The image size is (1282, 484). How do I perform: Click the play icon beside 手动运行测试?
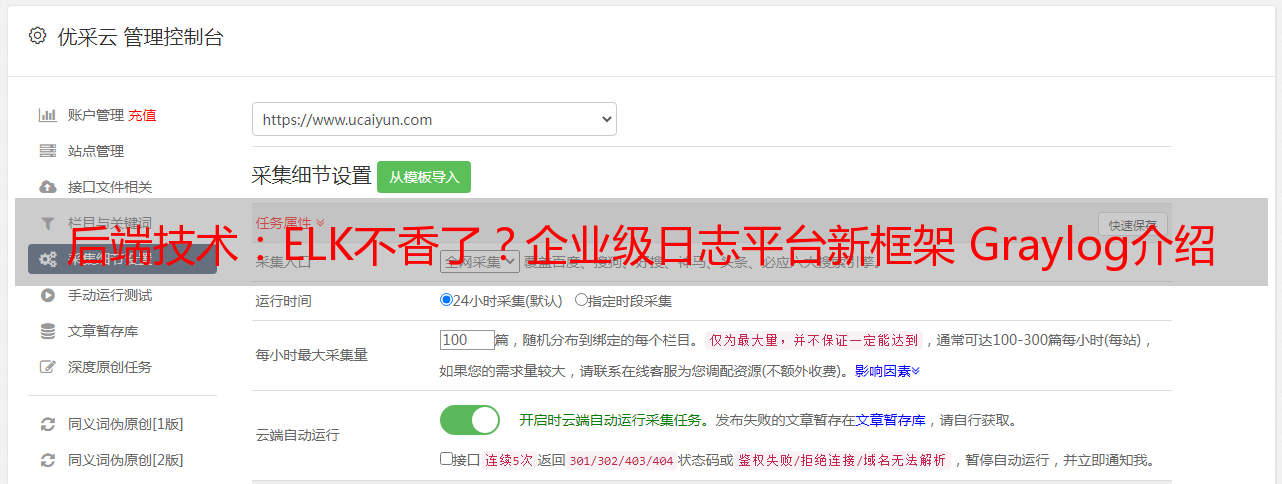47,295
